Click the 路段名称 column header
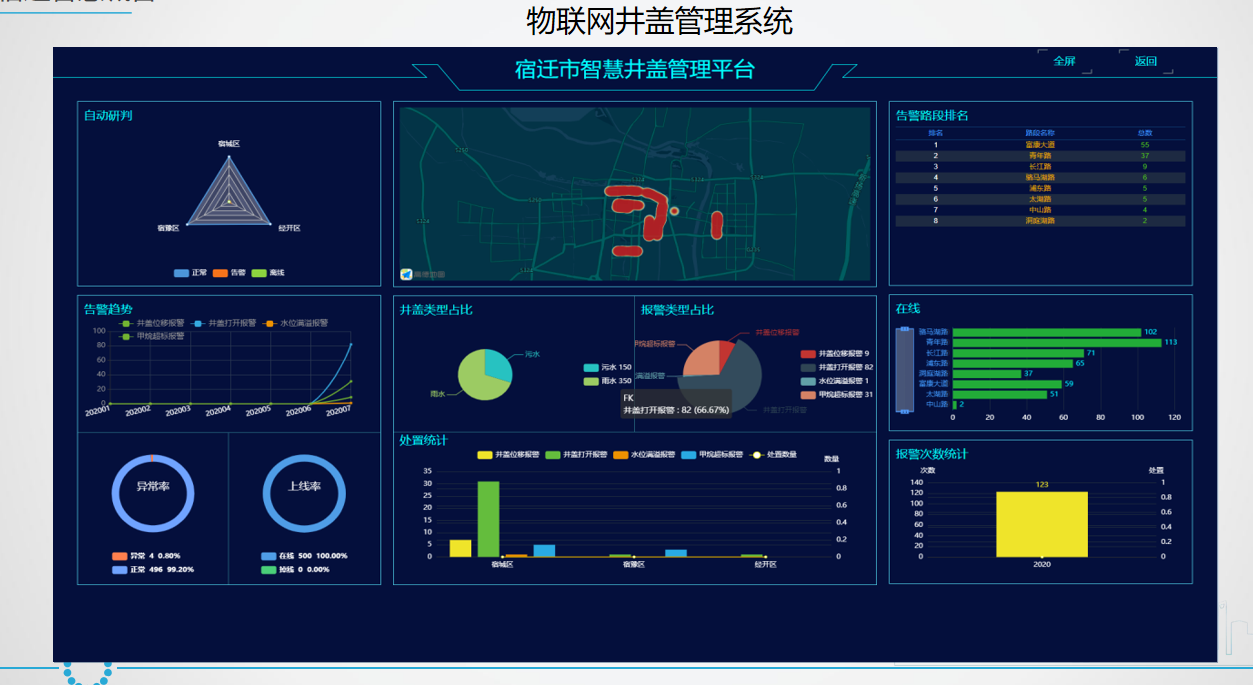1253x685 pixels. tap(1040, 133)
